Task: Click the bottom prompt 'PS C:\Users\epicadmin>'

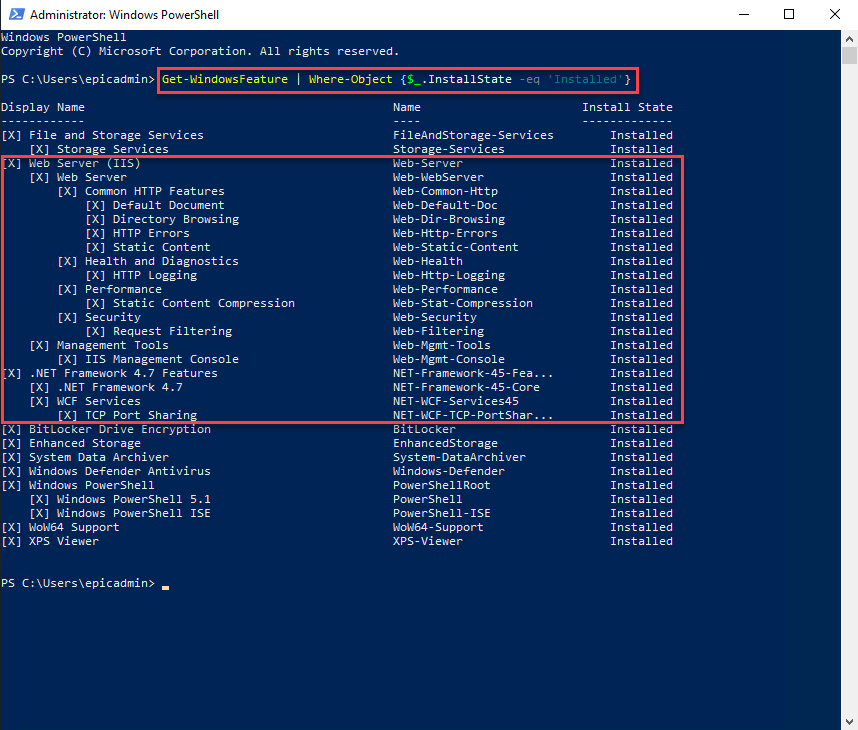Action: click(x=78, y=583)
